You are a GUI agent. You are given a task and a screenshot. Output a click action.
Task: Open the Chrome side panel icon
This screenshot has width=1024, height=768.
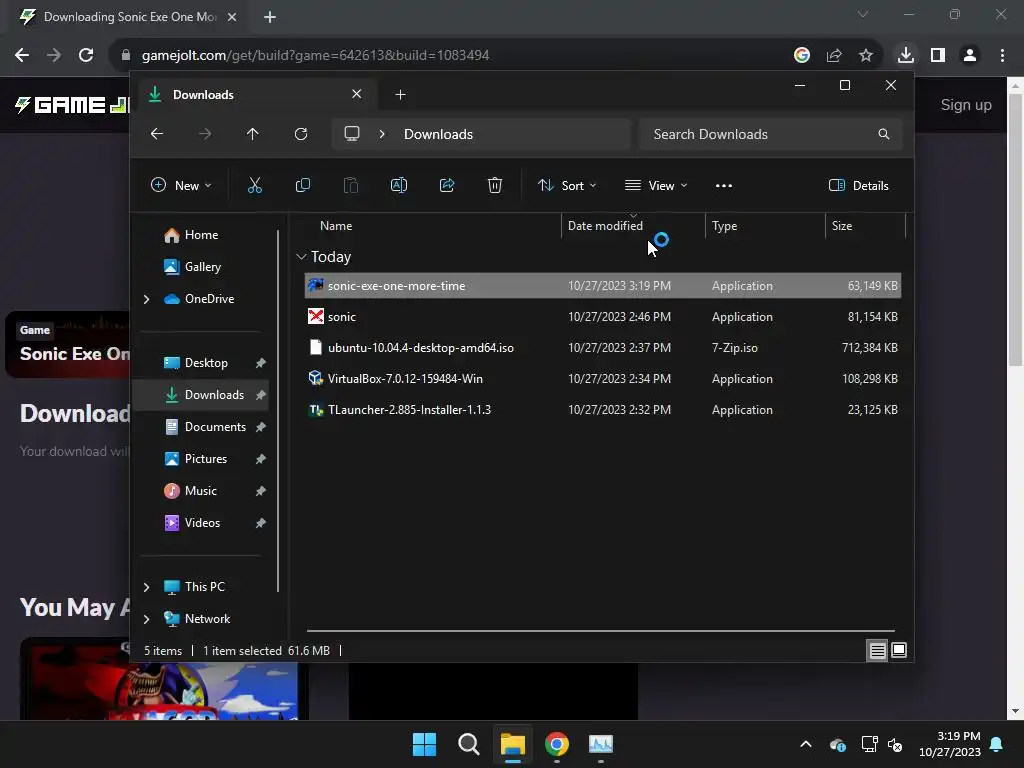(938, 55)
